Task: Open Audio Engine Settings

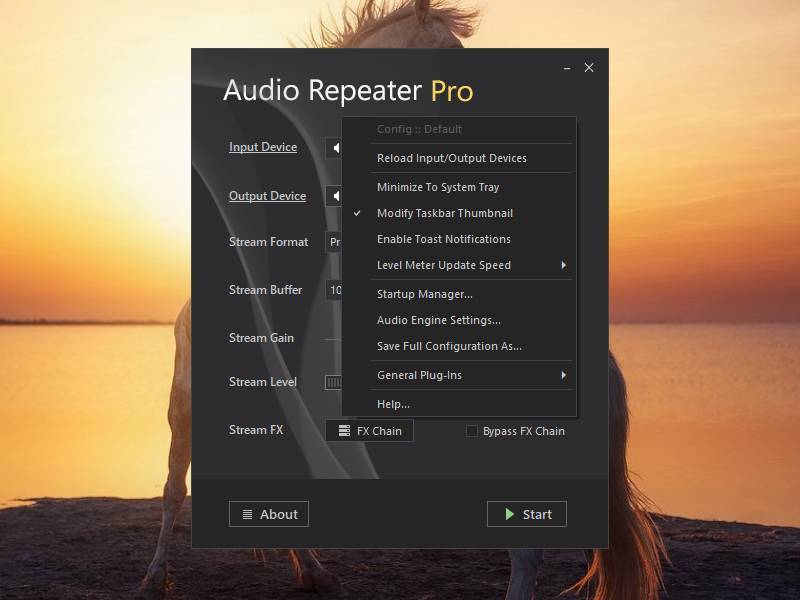Action: tap(459, 320)
